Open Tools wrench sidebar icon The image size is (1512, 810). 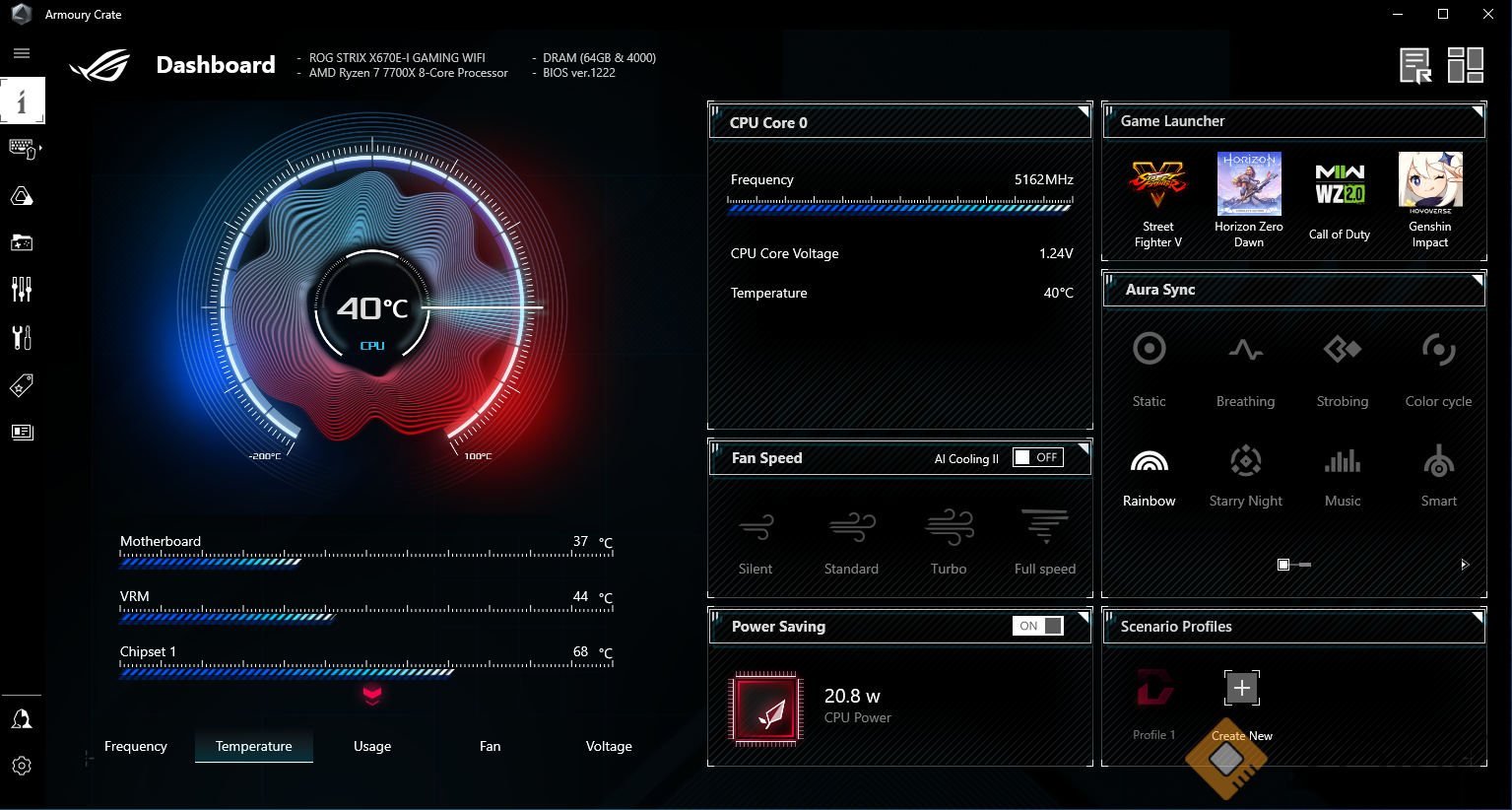point(22,337)
